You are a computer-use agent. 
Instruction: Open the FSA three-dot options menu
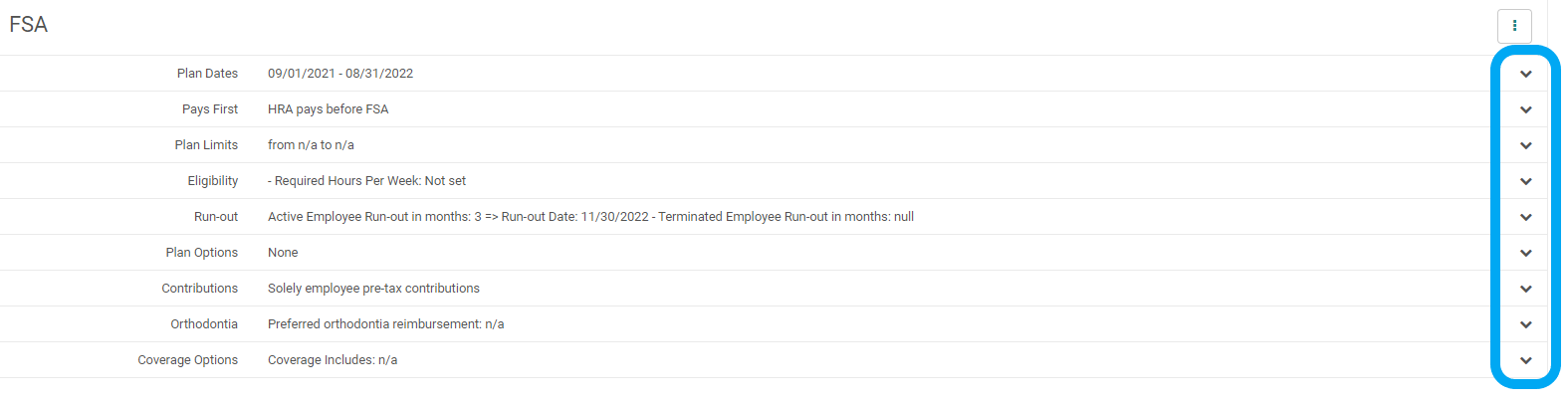pos(1514,26)
